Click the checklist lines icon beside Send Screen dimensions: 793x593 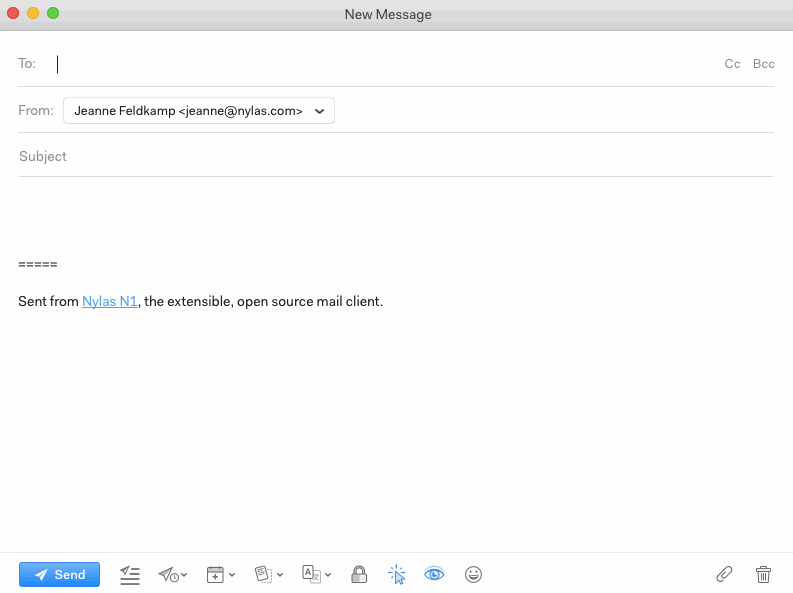tap(130, 574)
